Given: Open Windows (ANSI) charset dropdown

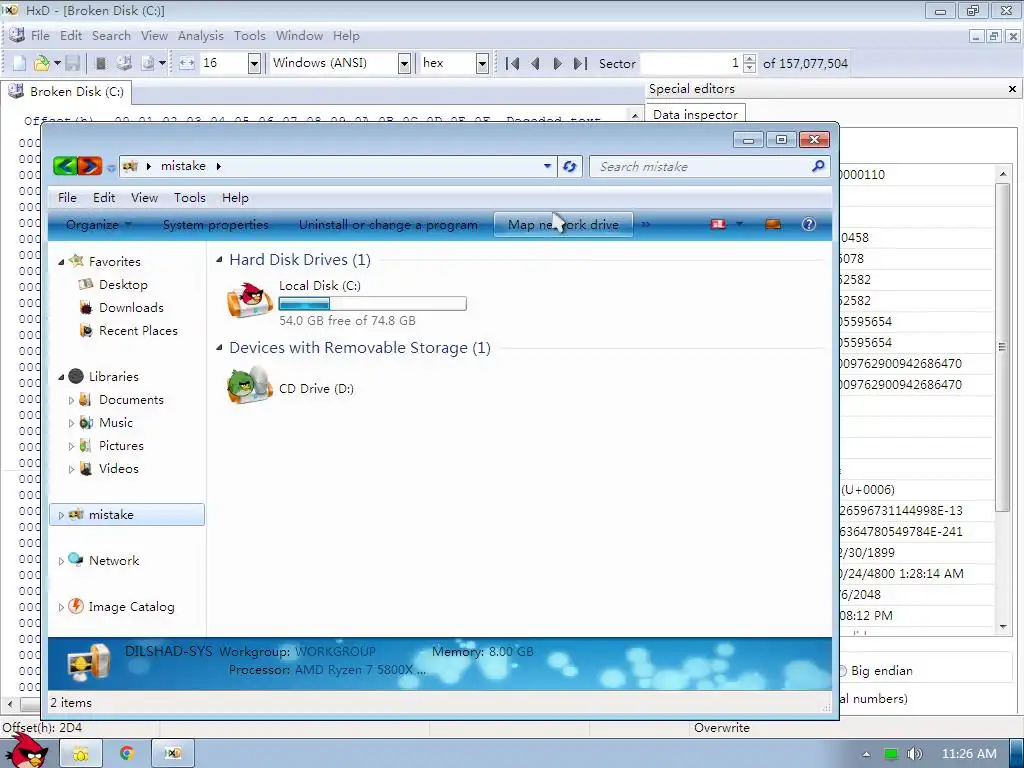Looking at the screenshot, I should coord(404,63).
